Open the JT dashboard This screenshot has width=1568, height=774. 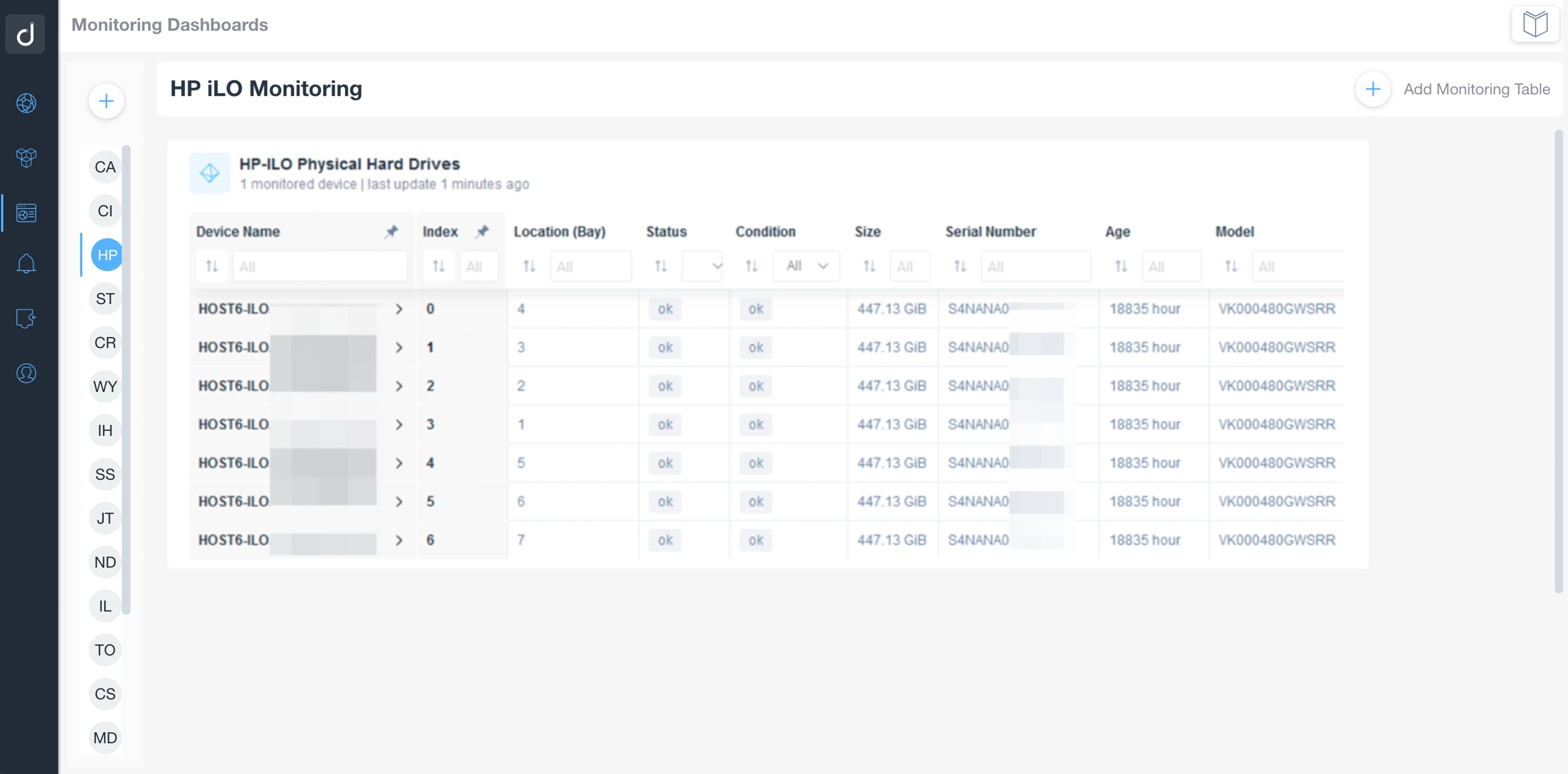point(105,518)
